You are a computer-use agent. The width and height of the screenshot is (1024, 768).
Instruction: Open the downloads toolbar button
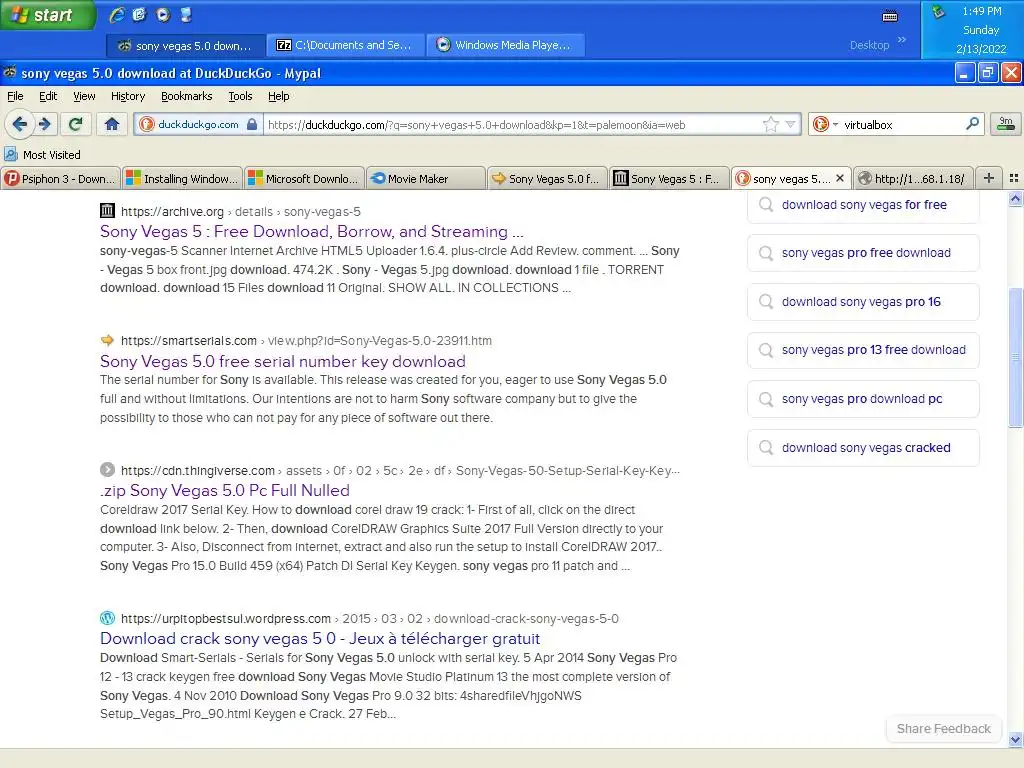[1006, 124]
